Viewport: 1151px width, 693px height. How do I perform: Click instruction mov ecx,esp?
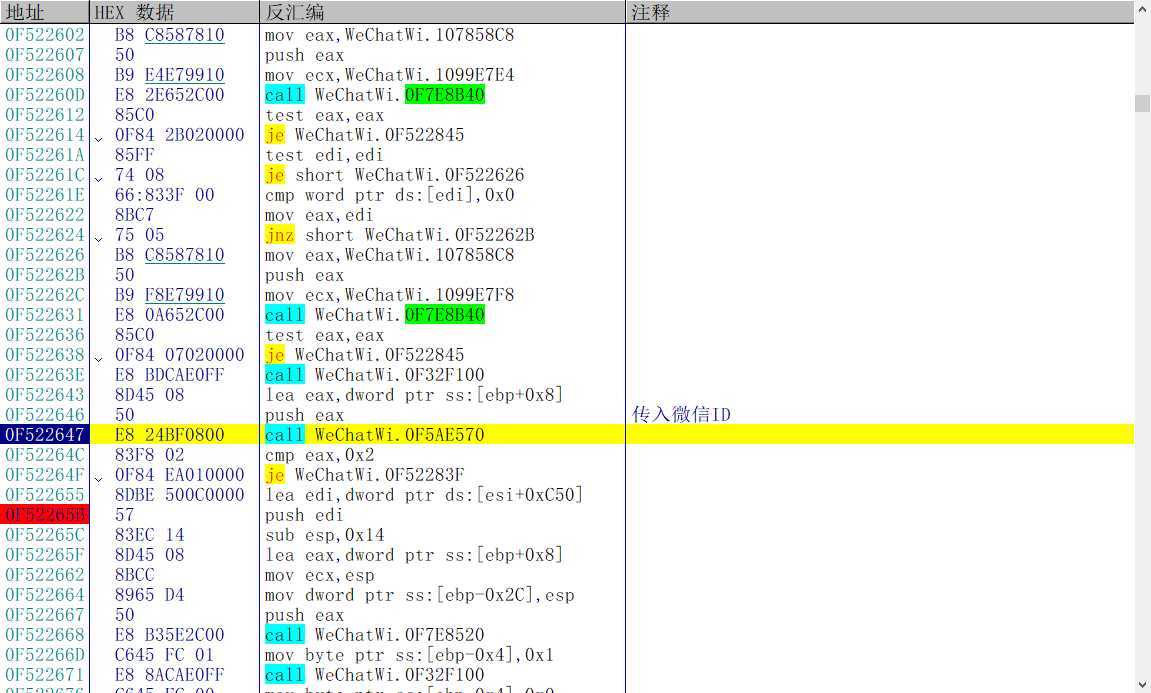click(319, 575)
